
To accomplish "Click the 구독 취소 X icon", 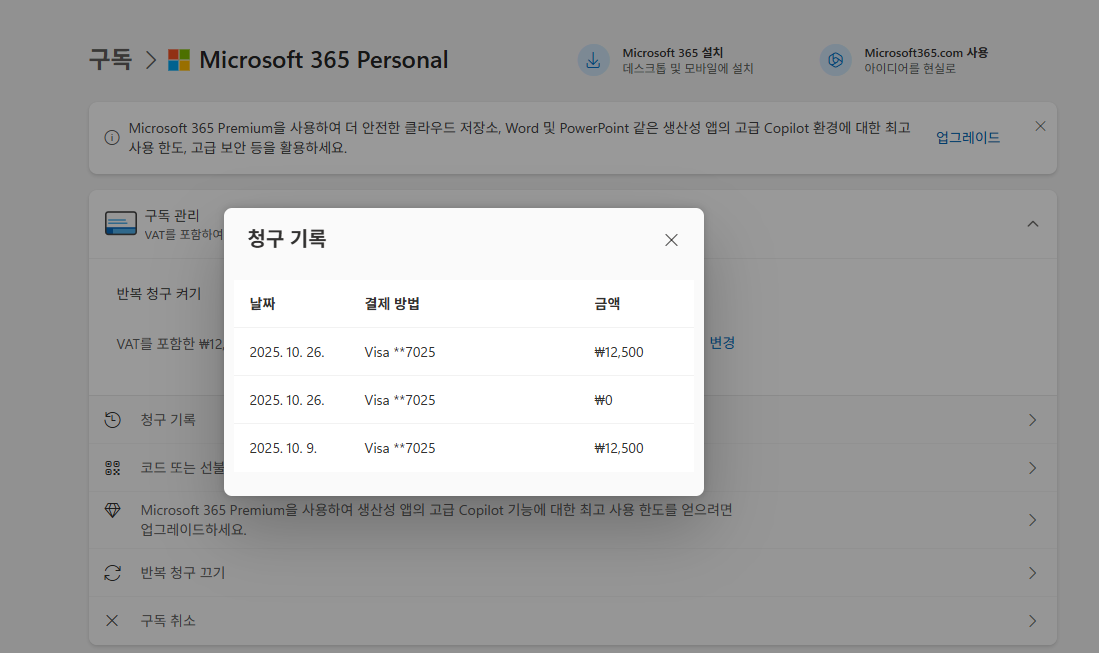I will (x=112, y=621).
